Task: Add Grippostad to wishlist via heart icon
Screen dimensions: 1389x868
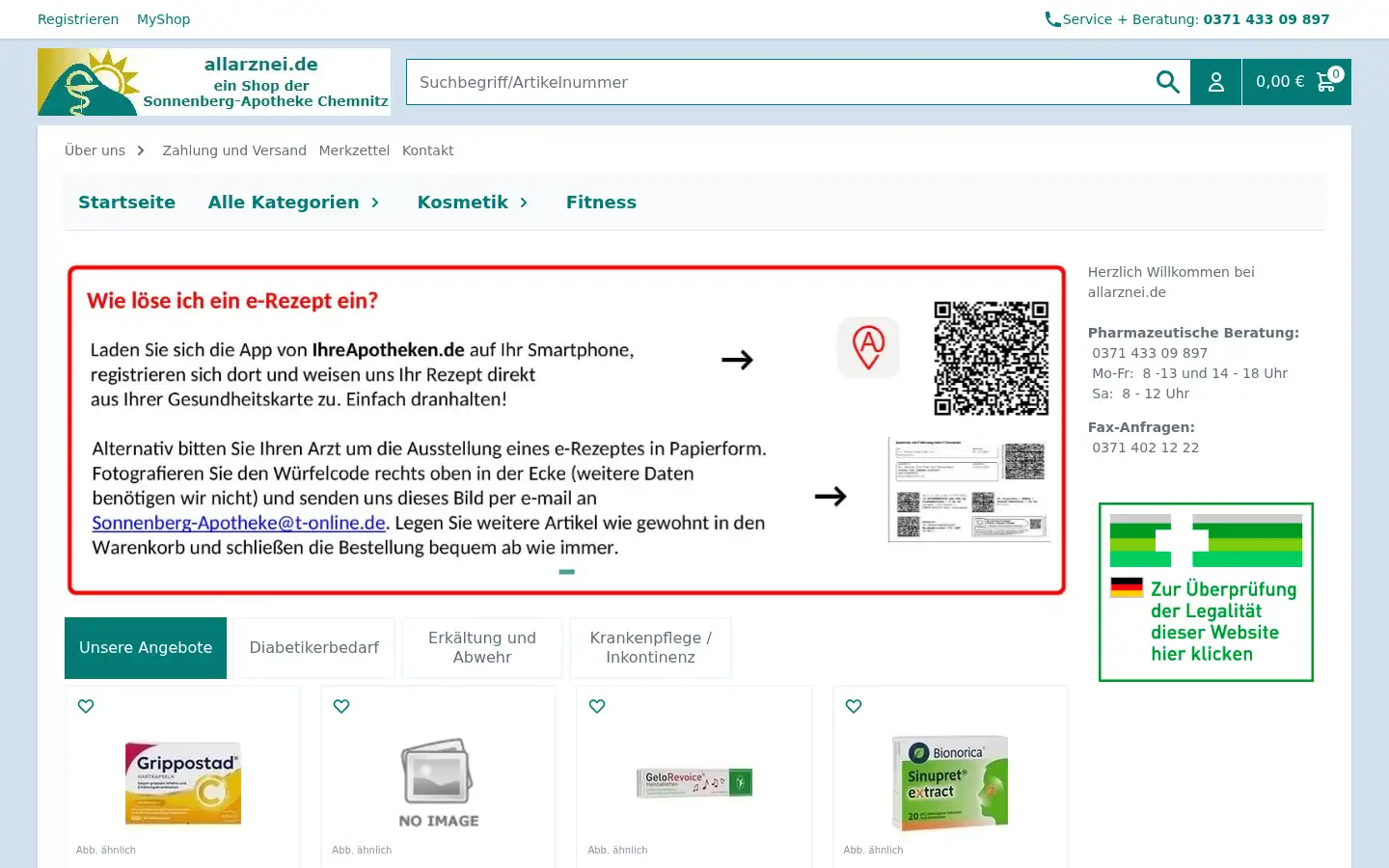Action: click(86, 706)
